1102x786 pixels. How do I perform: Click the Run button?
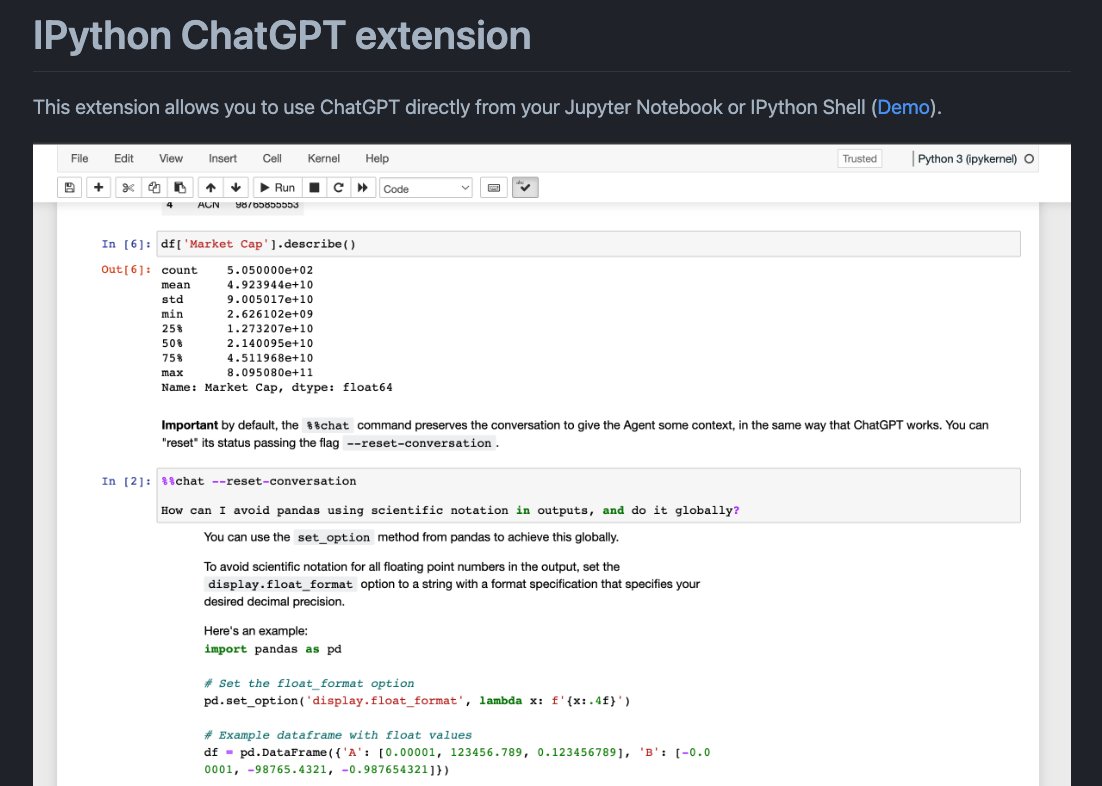point(278,188)
